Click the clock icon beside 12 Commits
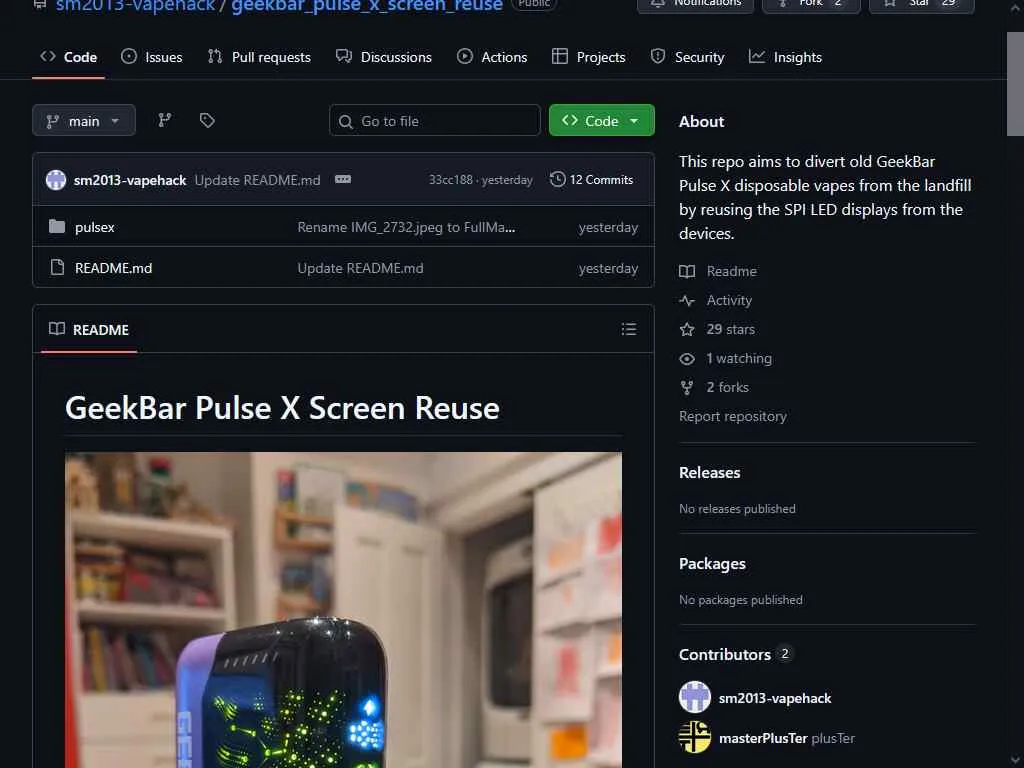The image size is (1024, 768). [557, 180]
